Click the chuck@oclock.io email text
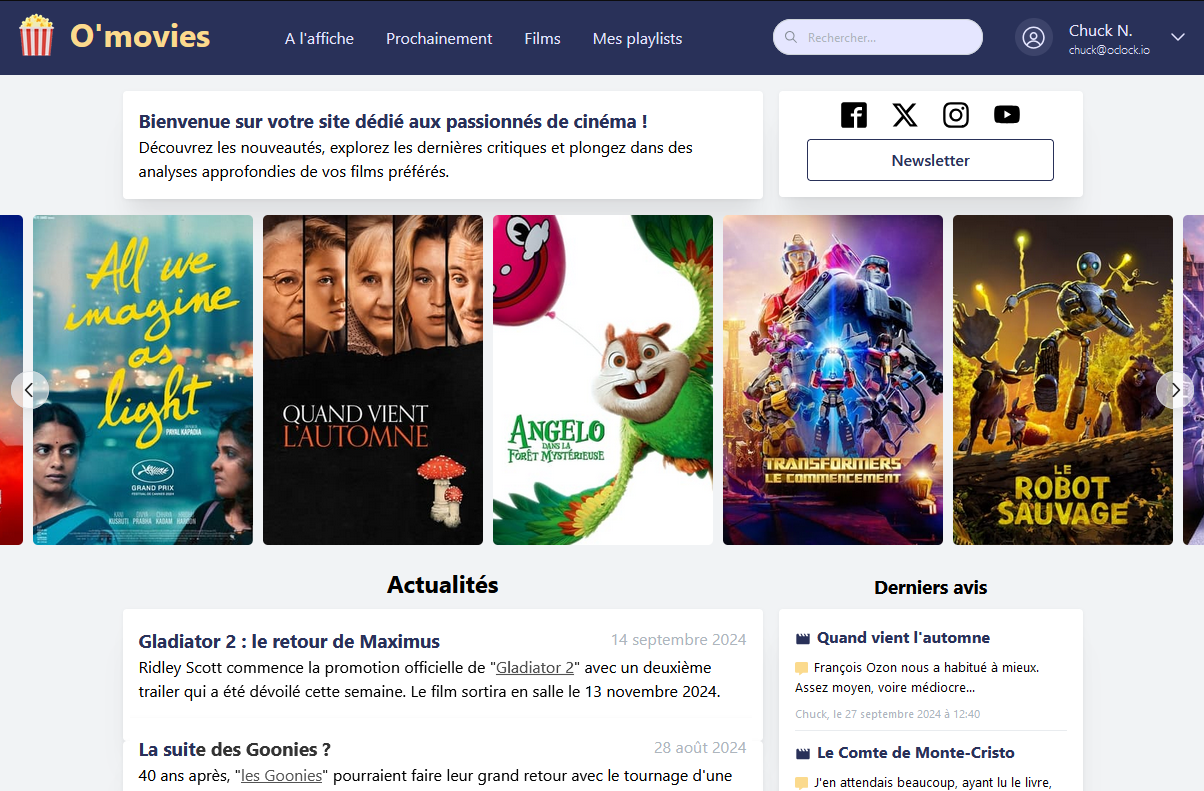 tap(1109, 50)
